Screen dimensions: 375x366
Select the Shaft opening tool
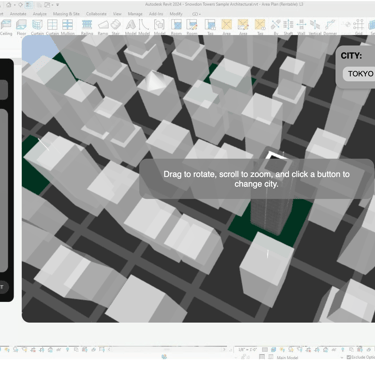288,27
